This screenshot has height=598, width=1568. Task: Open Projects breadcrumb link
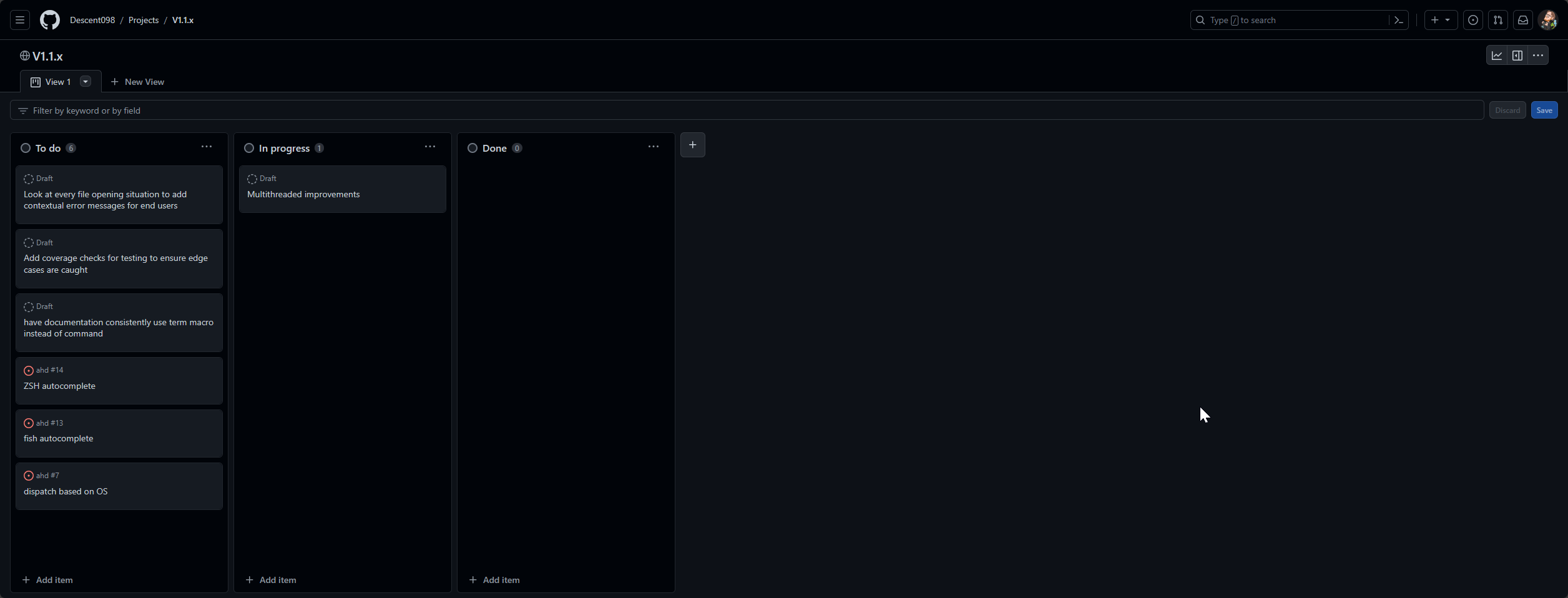pyautogui.click(x=144, y=20)
